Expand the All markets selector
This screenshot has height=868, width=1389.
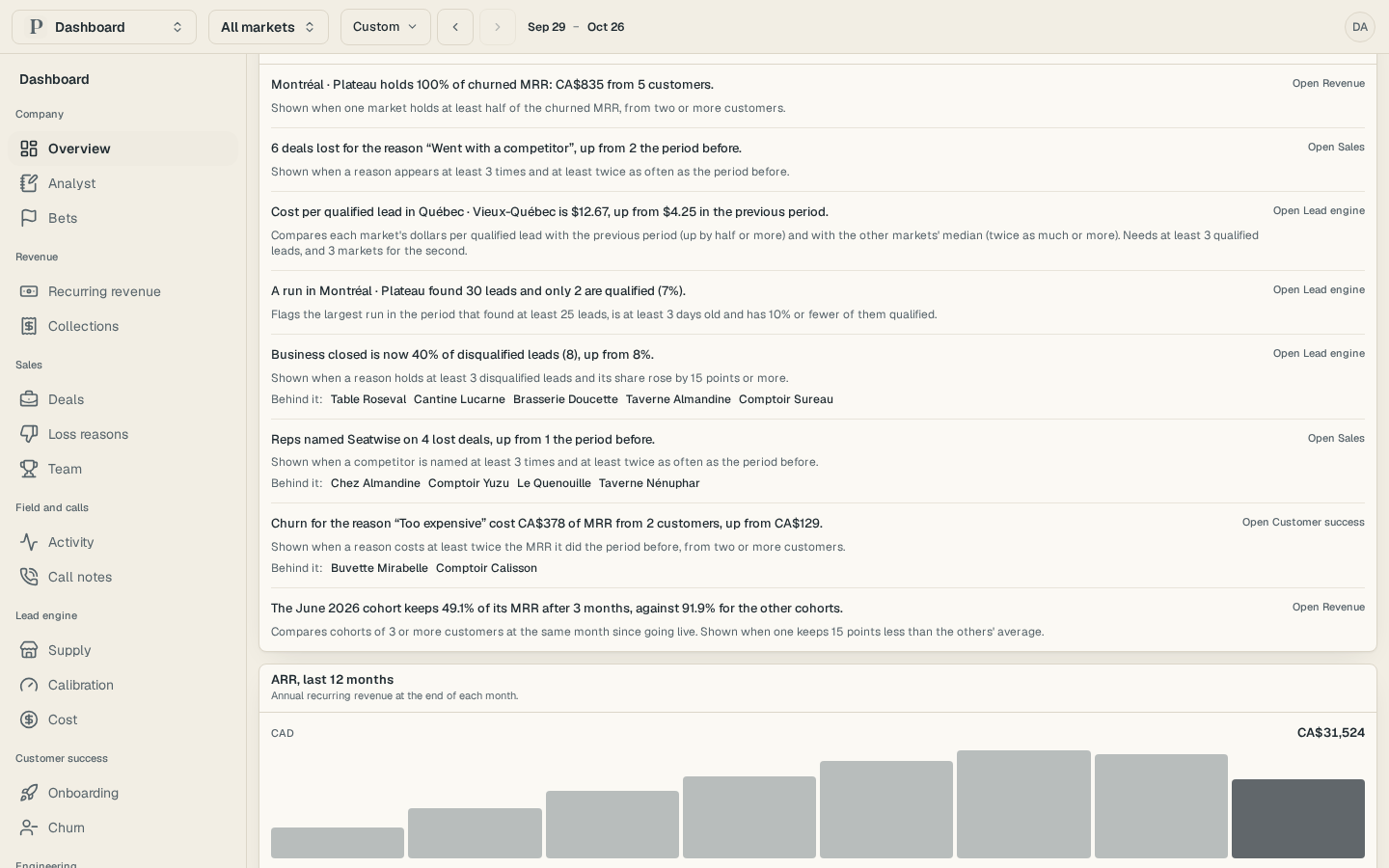click(268, 27)
